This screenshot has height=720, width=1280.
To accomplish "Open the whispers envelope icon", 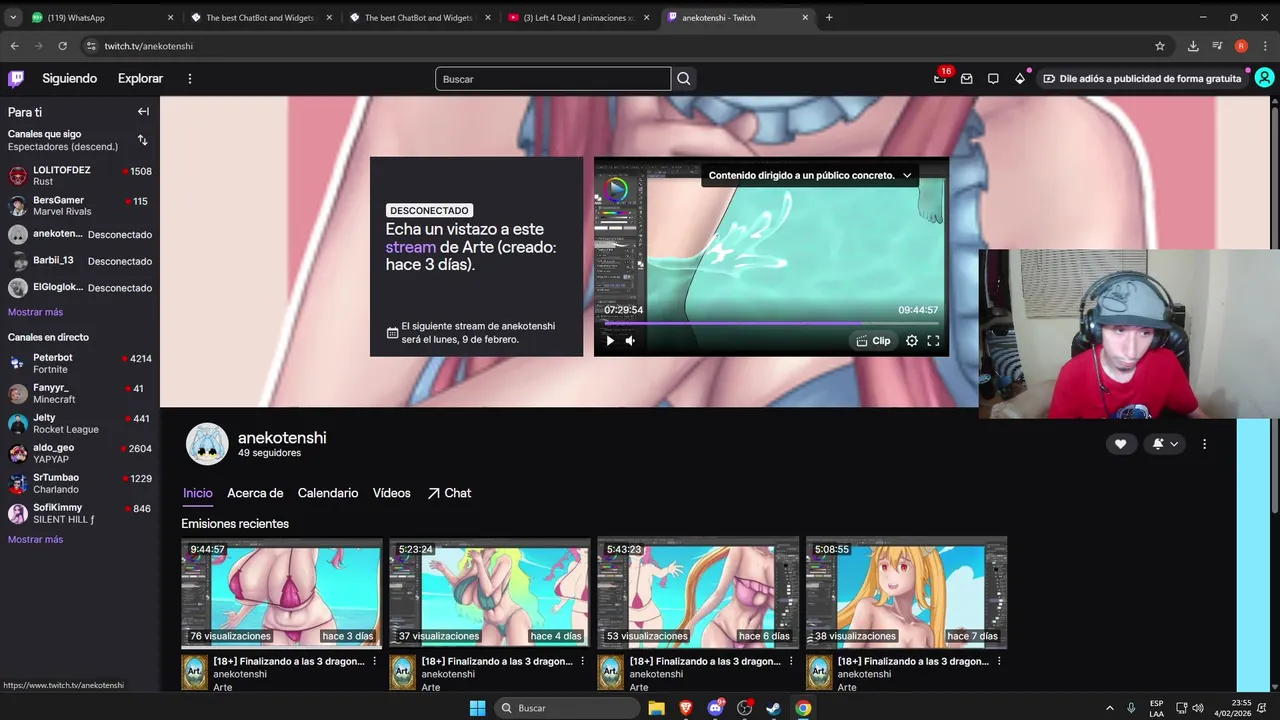I will (966, 78).
